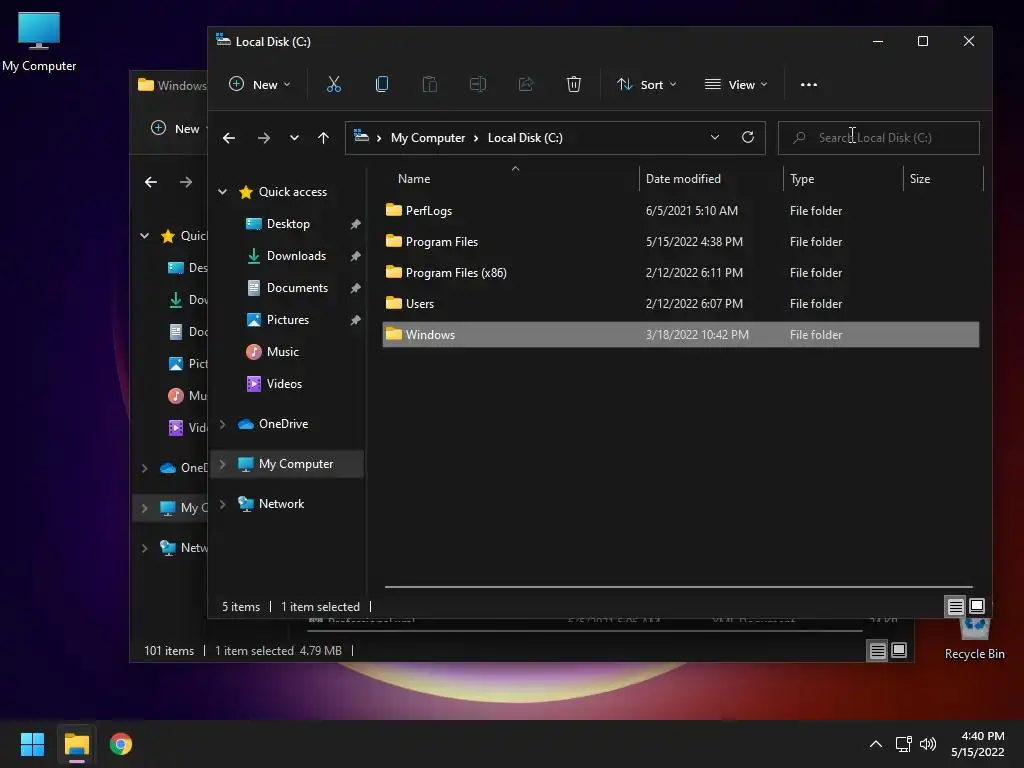
Task: Click back arrow in the rear Windows window
Action: [151, 182]
